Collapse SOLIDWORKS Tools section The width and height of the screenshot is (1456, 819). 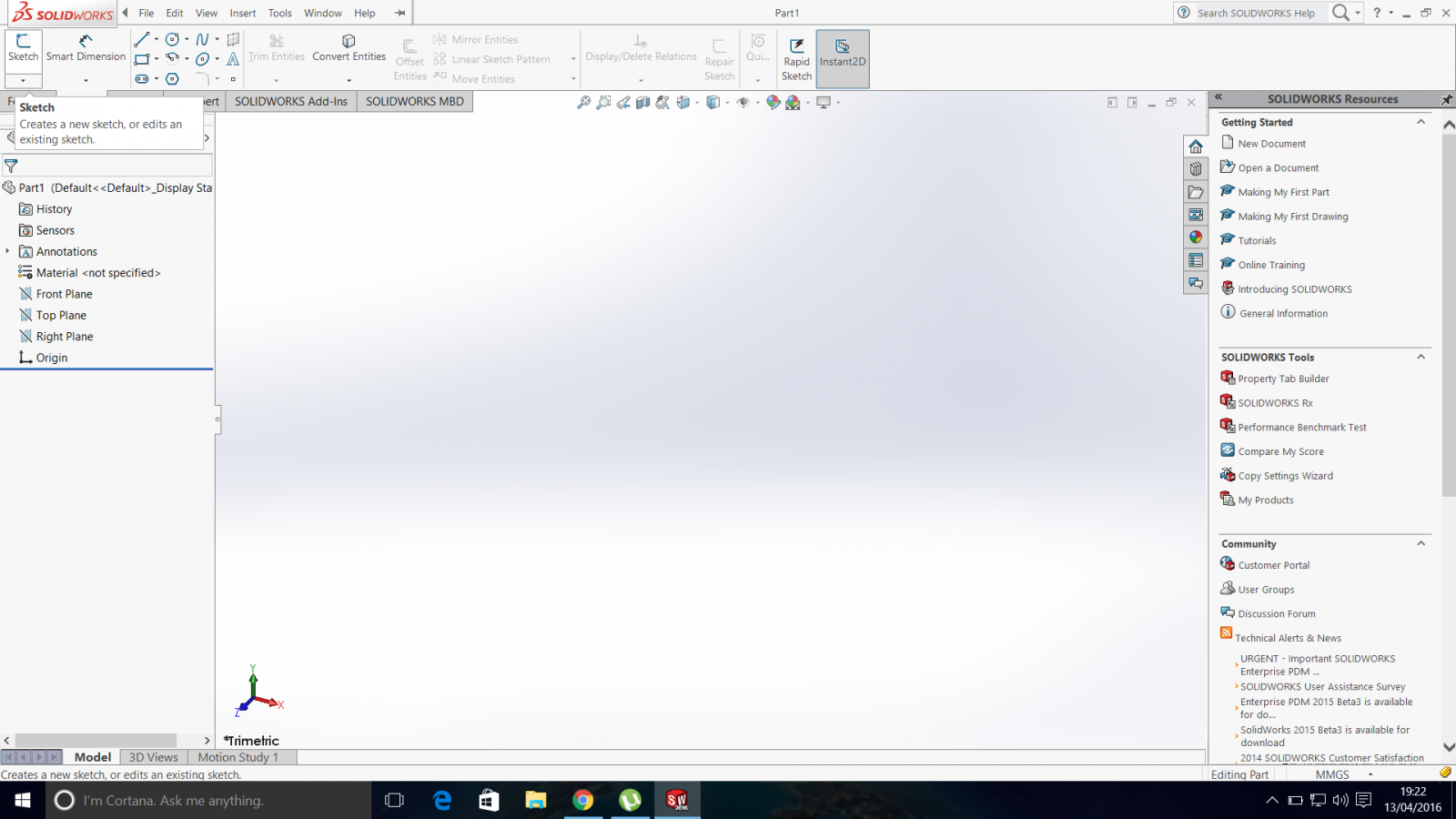1421,357
